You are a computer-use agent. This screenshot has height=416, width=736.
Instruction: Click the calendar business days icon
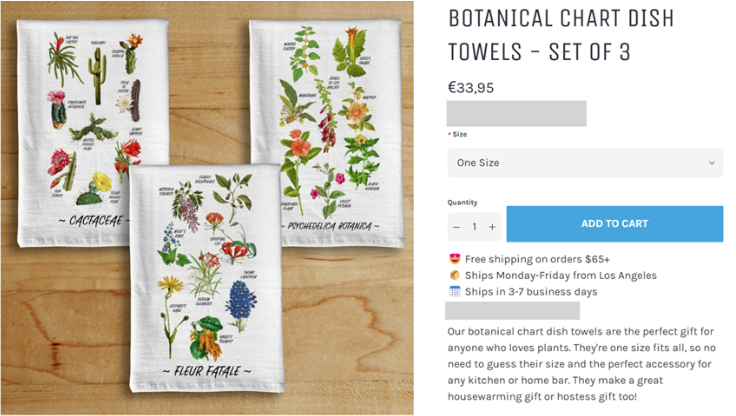click(454, 292)
